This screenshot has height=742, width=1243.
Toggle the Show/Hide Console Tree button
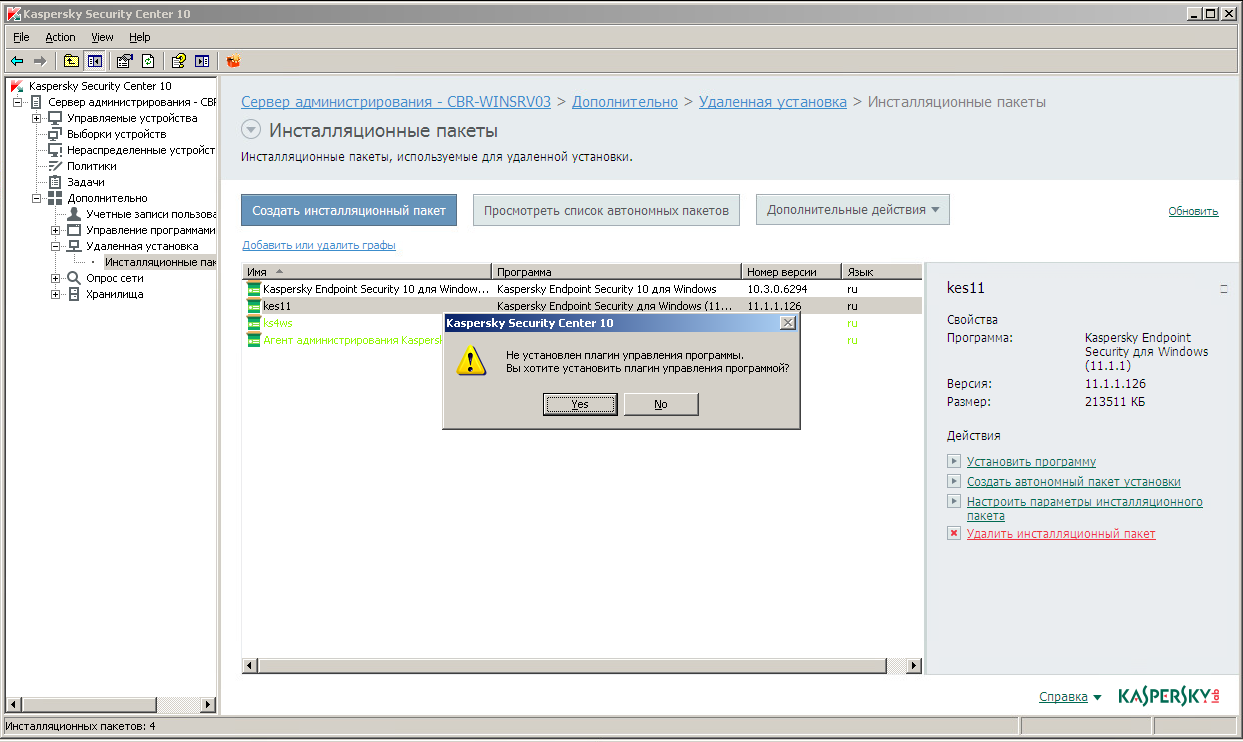[94, 61]
